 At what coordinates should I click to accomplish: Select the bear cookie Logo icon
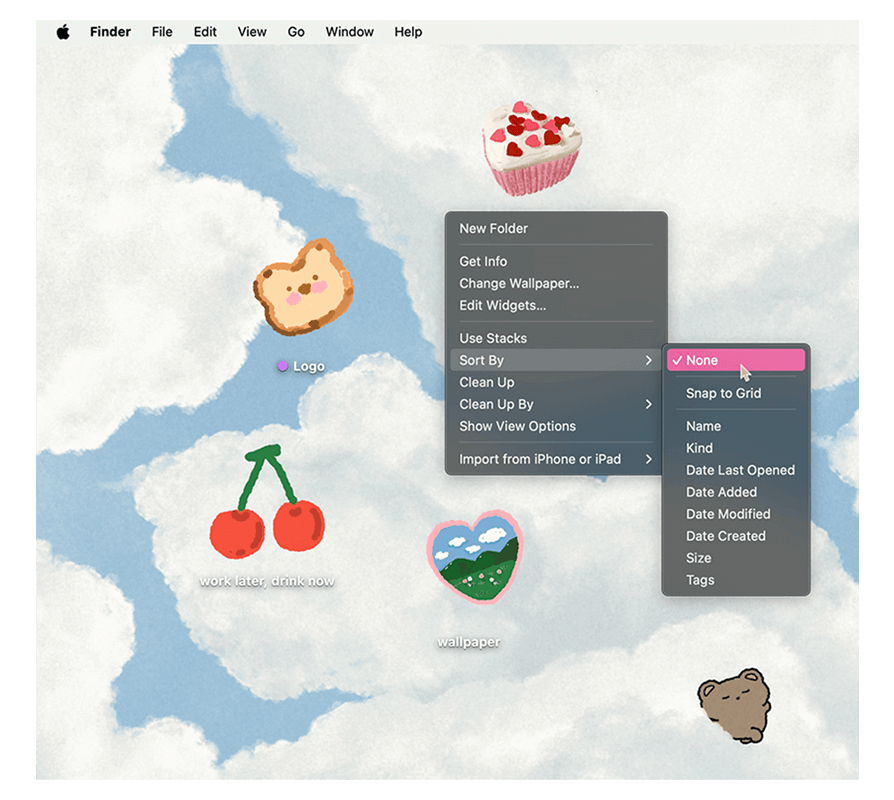click(x=303, y=287)
